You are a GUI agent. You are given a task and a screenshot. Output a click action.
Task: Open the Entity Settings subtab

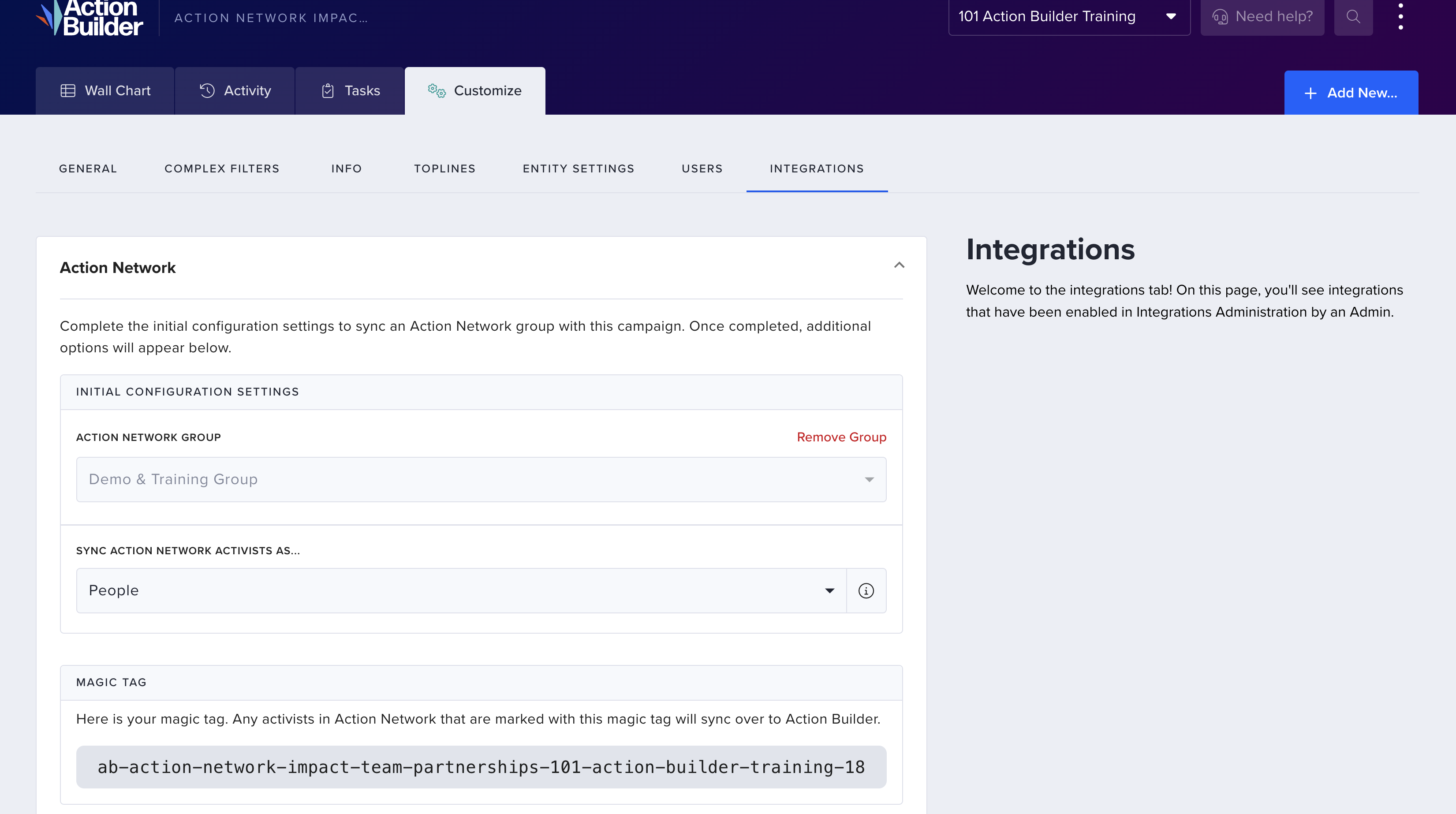coord(578,168)
